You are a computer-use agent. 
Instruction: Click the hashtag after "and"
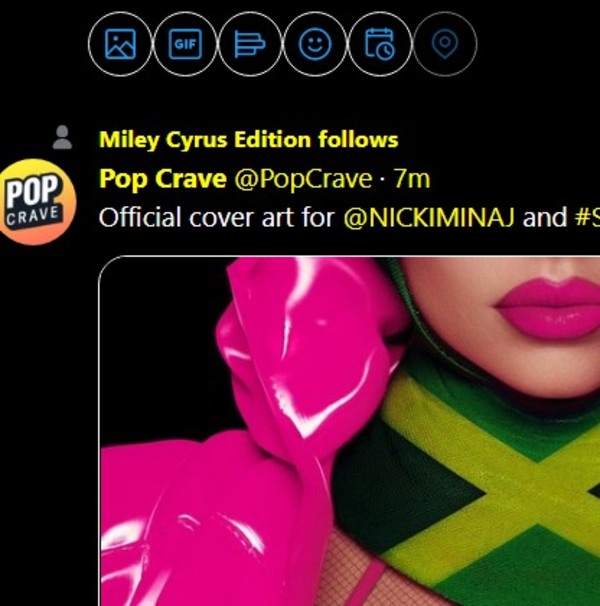click(x=587, y=217)
